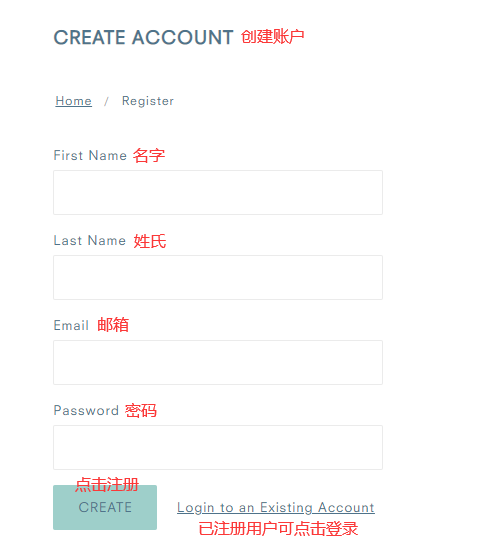Image resolution: width=493 pixels, height=553 pixels.
Task: Click the Email field label
Action: pos(71,325)
